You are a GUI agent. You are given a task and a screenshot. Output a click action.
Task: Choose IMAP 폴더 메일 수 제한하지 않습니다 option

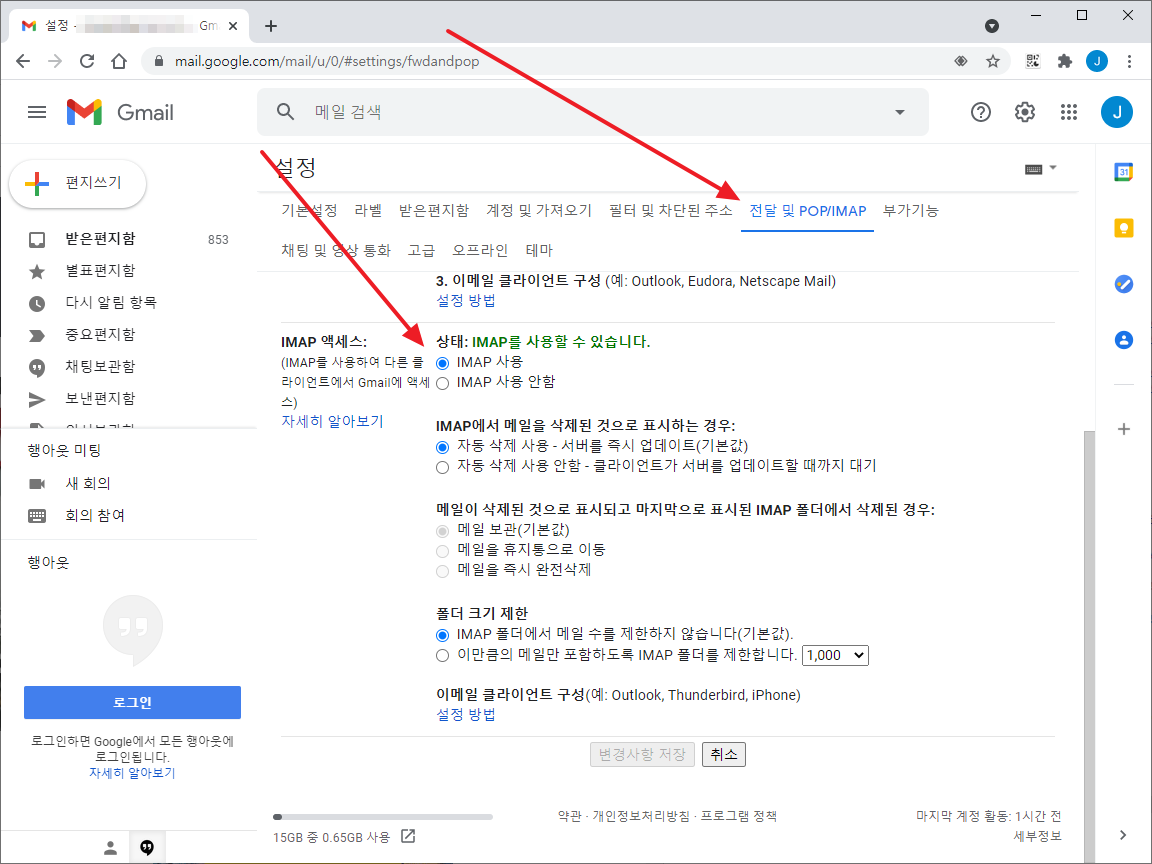(x=442, y=635)
